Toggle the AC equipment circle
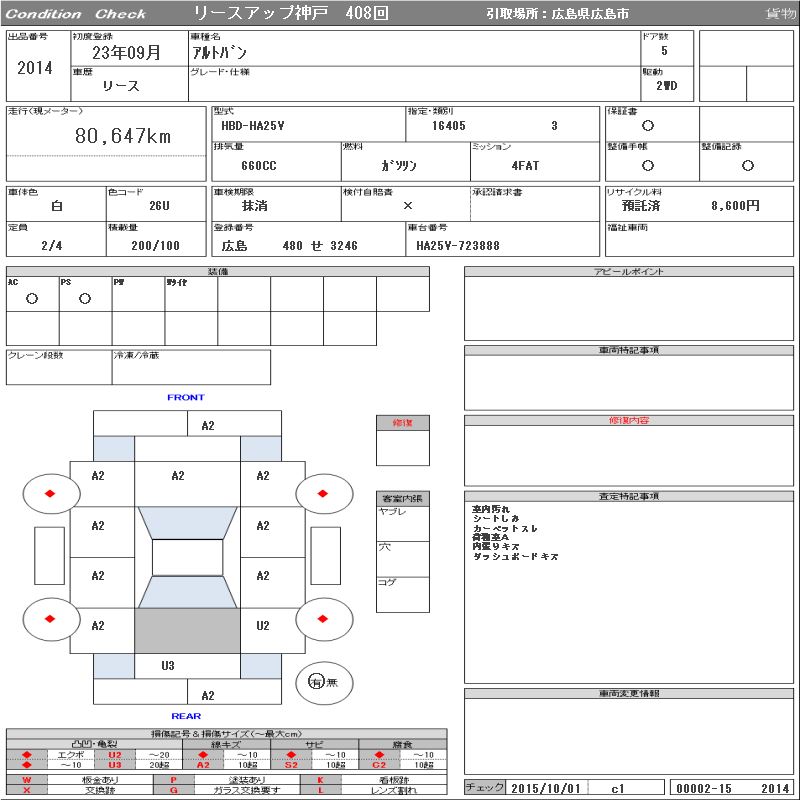Screen dimensions: 800x800 point(32,298)
